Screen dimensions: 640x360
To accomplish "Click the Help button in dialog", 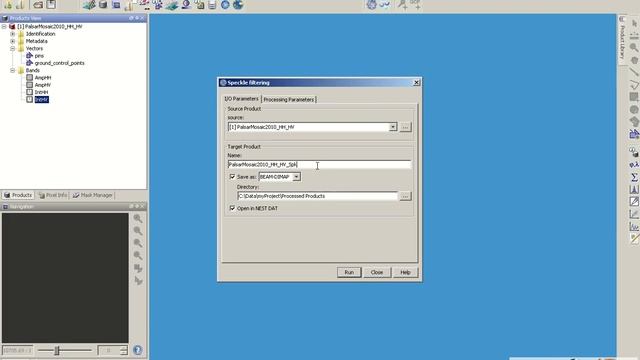I will 405,272.
